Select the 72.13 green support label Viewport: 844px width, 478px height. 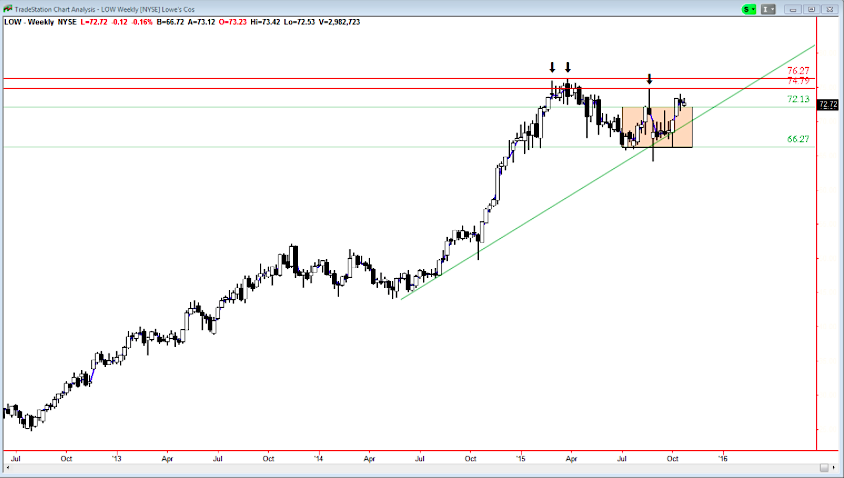pos(798,99)
